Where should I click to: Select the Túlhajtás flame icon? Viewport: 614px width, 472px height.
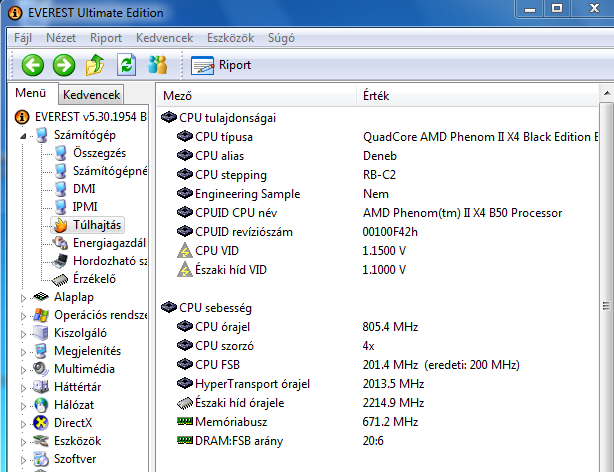point(61,225)
